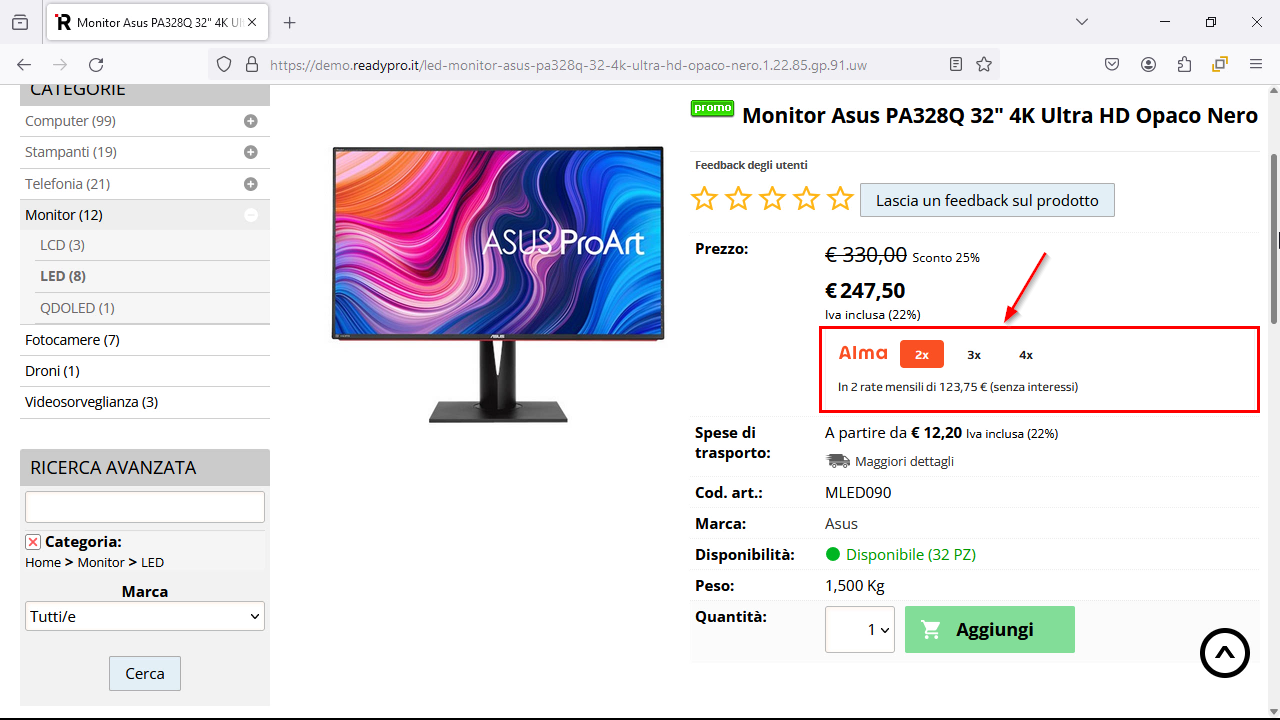The image size is (1280, 720).
Task: Remove Categoria filter with red X
Action: [33, 542]
